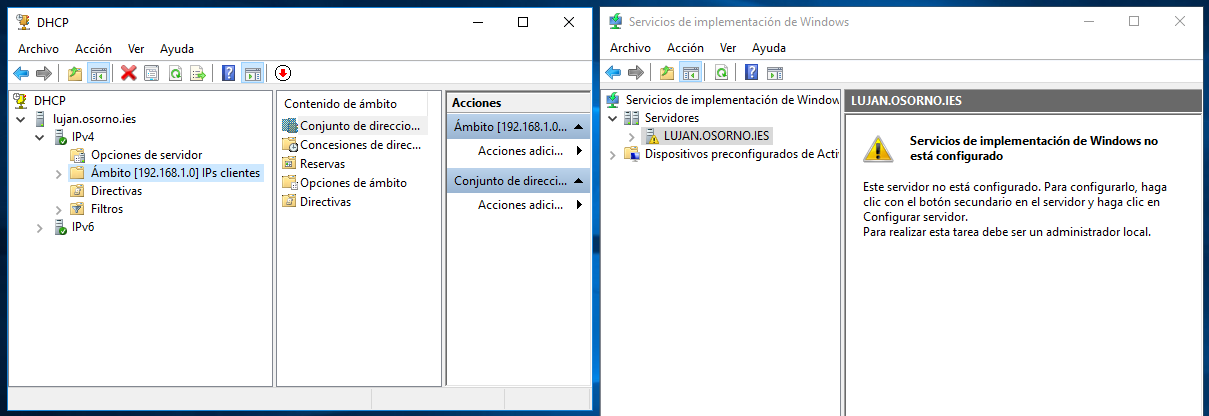Expand the LUJAN.OSORNO.IES node in WDS
This screenshot has height=416, width=1209.
[632, 136]
